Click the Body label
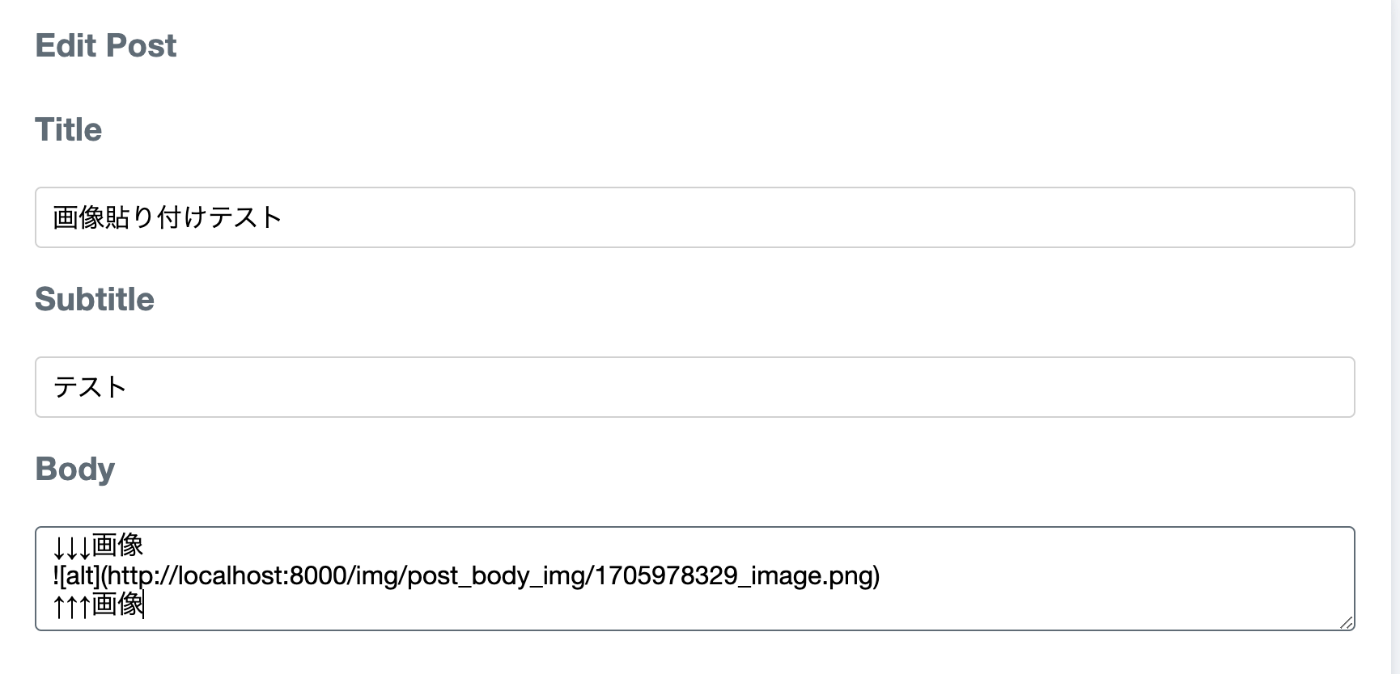Viewport: 1400px width, 674px height. coord(75,469)
